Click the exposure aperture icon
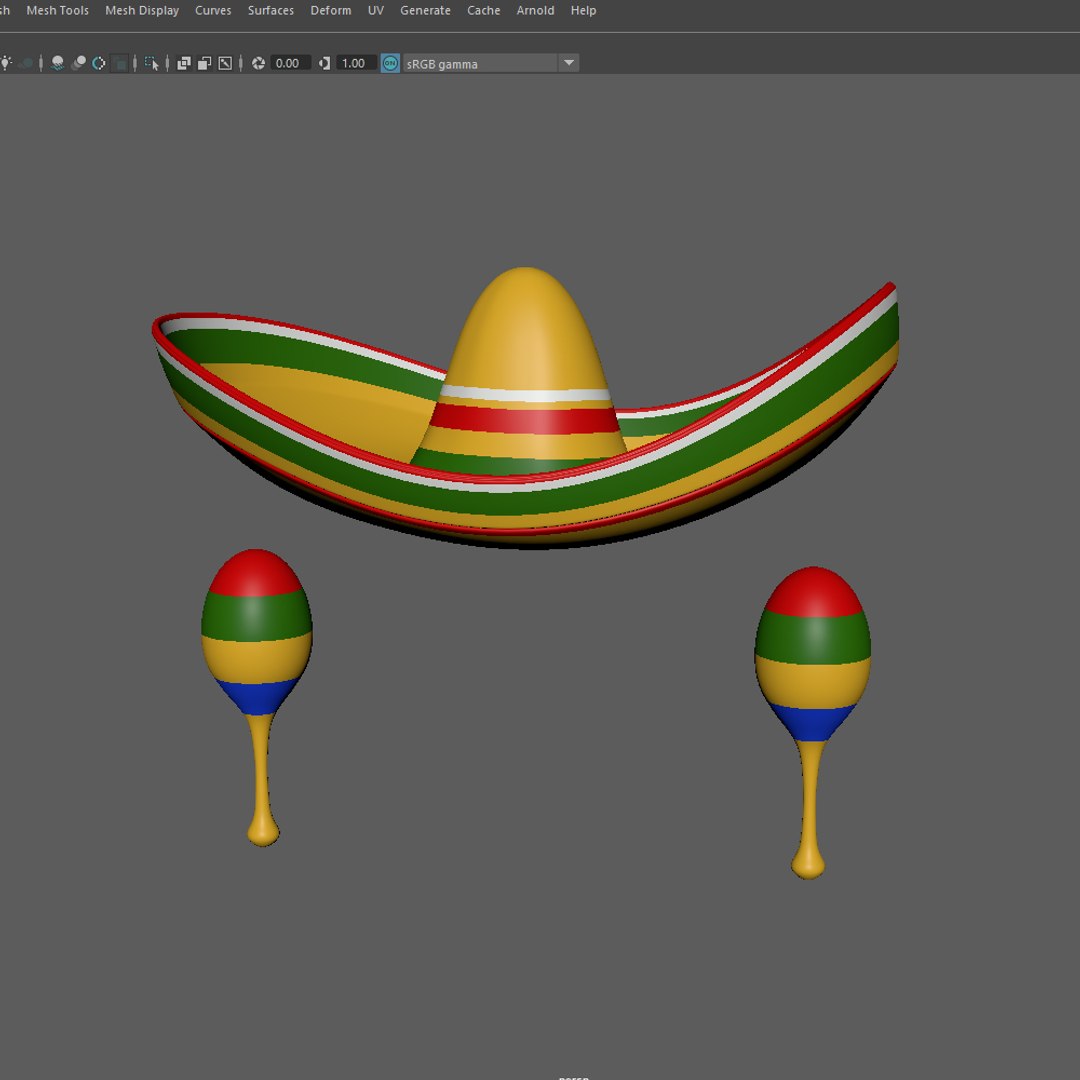The height and width of the screenshot is (1080, 1080). tap(258, 63)
